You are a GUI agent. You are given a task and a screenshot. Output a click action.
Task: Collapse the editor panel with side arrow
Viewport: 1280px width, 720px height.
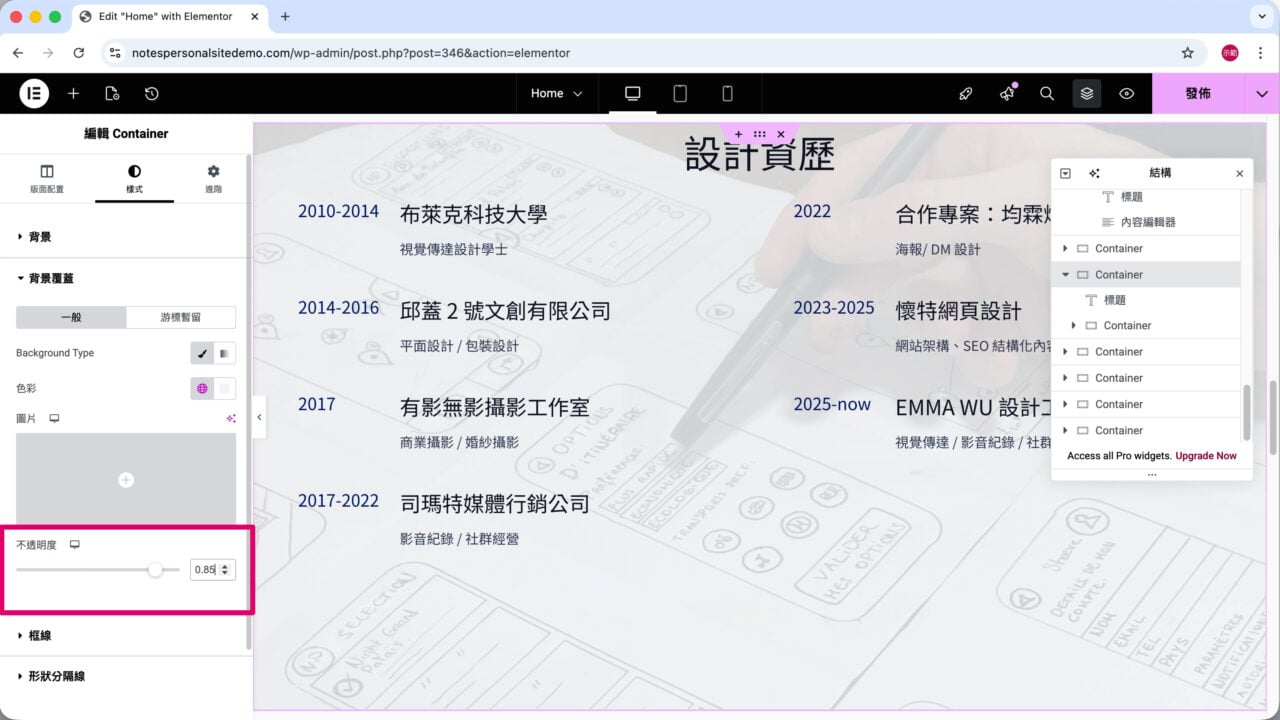tap(259, 417)
